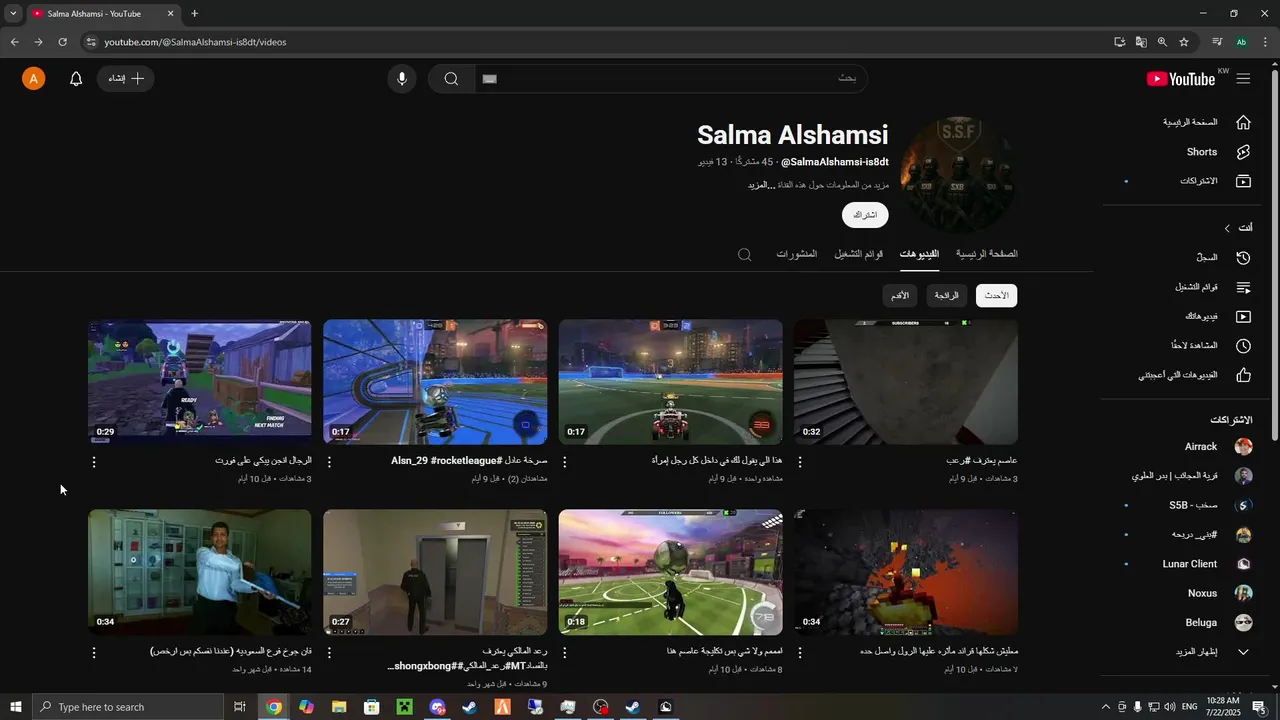Open three-dot menu for 'عاصم يخترف #رعب' video

(800, 462)
